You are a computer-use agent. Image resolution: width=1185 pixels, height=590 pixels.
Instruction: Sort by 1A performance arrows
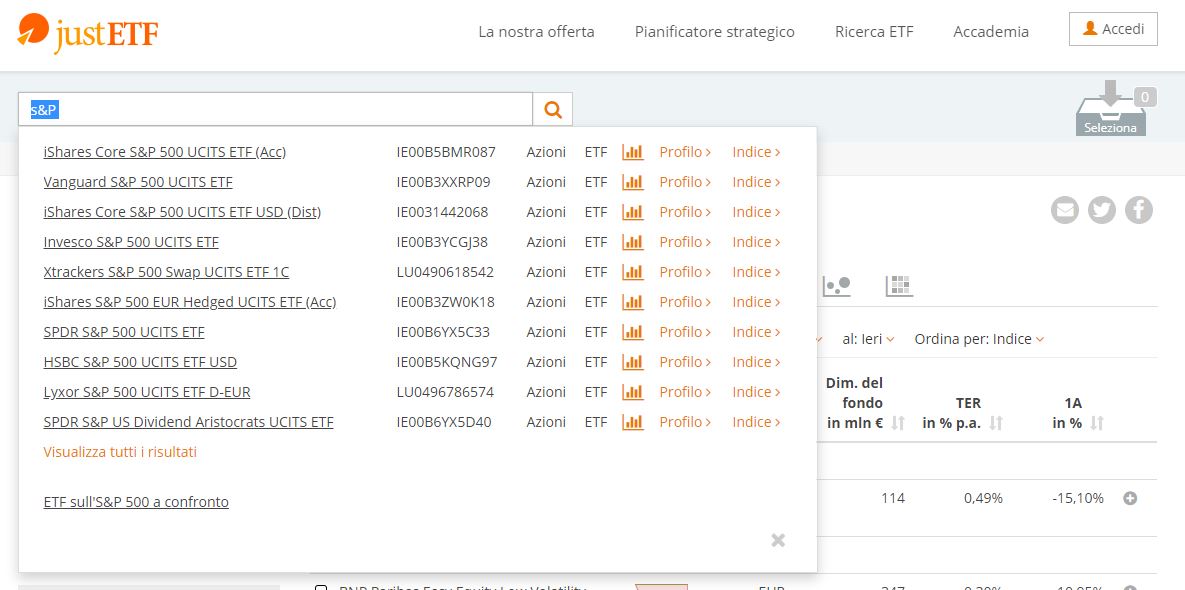pyautogui.click(x=1097, y=423)
